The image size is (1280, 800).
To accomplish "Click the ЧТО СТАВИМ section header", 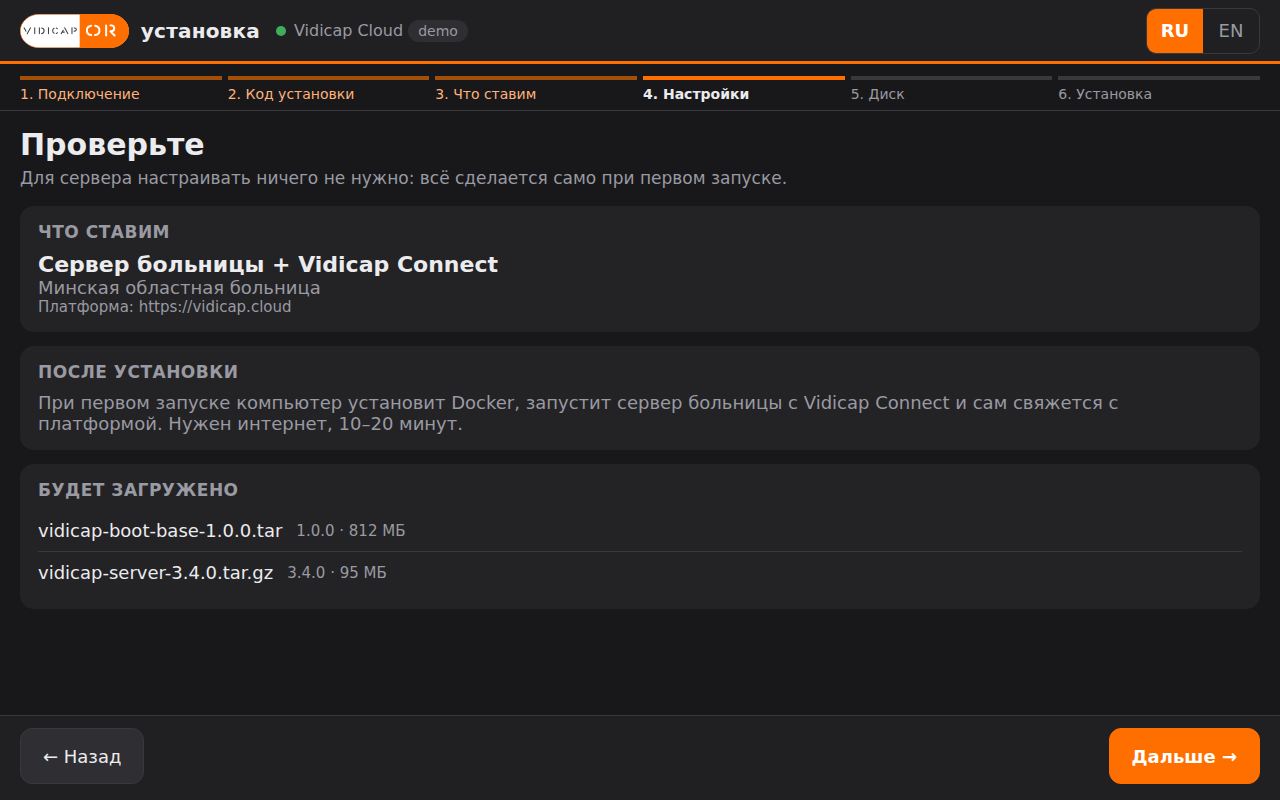I will [x=104, y=232].
